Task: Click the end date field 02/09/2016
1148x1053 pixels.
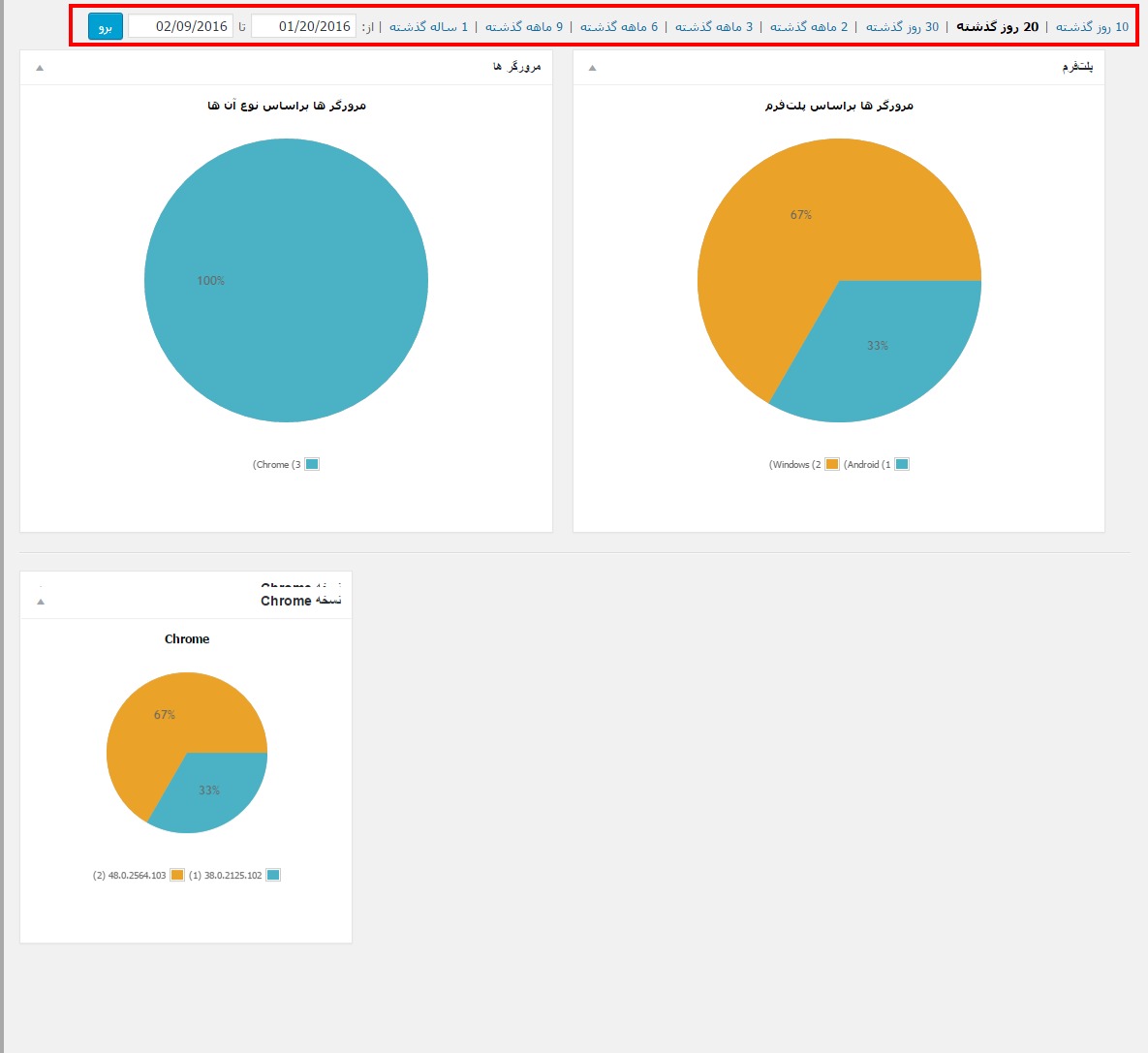Action: (180, 26)
